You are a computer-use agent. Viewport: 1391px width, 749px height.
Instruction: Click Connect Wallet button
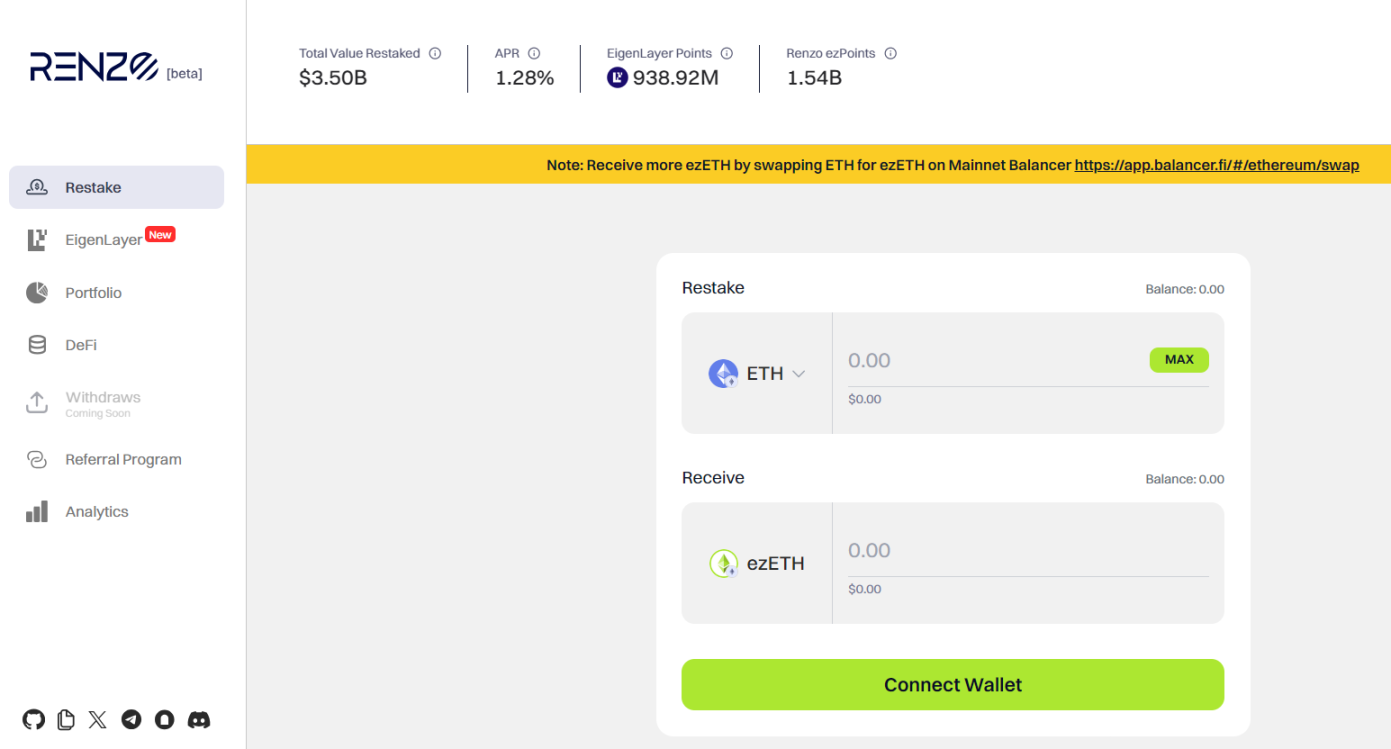pos(953,685)
